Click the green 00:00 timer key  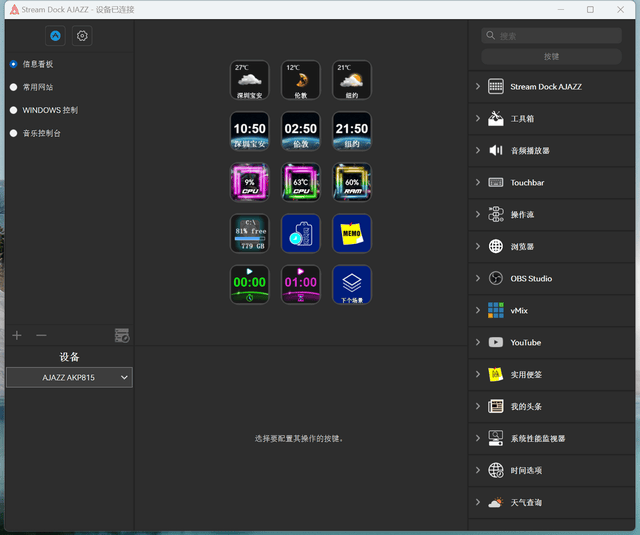pyautogui.click(x=249, y=284)
